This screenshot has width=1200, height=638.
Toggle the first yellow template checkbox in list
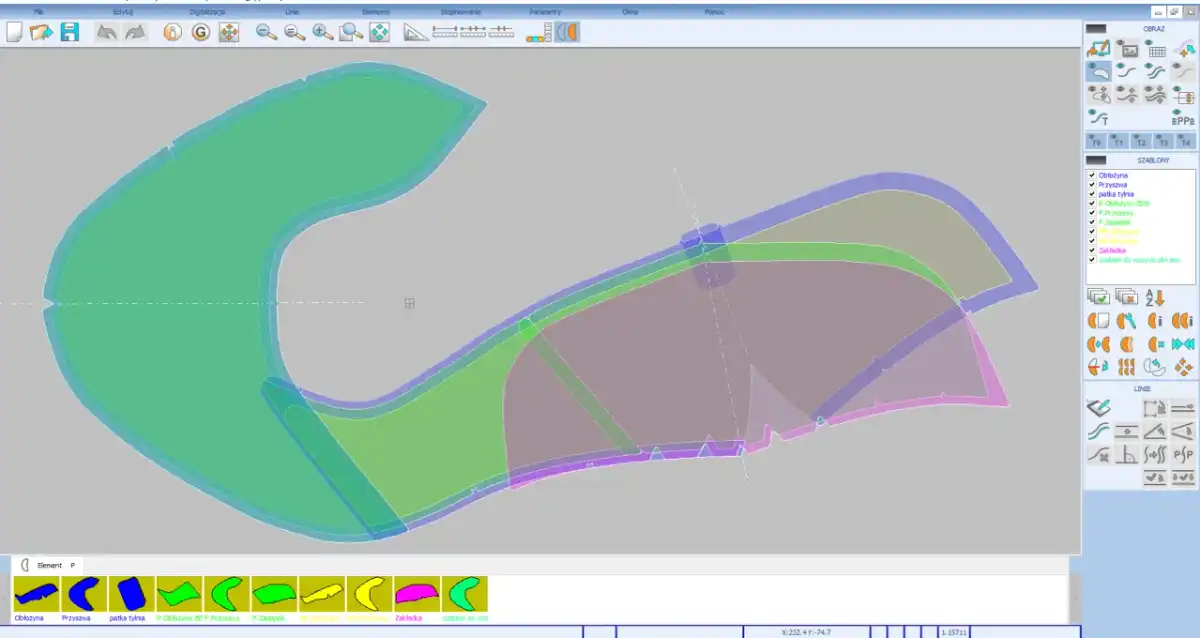tap(1092, 231)
